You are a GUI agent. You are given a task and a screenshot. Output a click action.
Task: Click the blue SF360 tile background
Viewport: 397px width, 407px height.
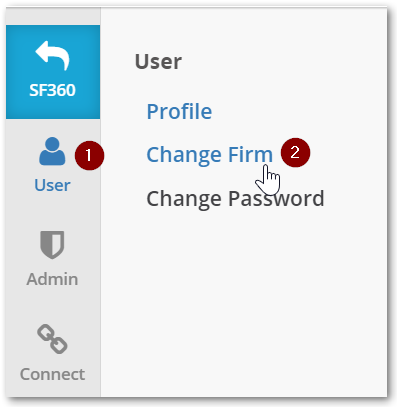pos(53,72)
